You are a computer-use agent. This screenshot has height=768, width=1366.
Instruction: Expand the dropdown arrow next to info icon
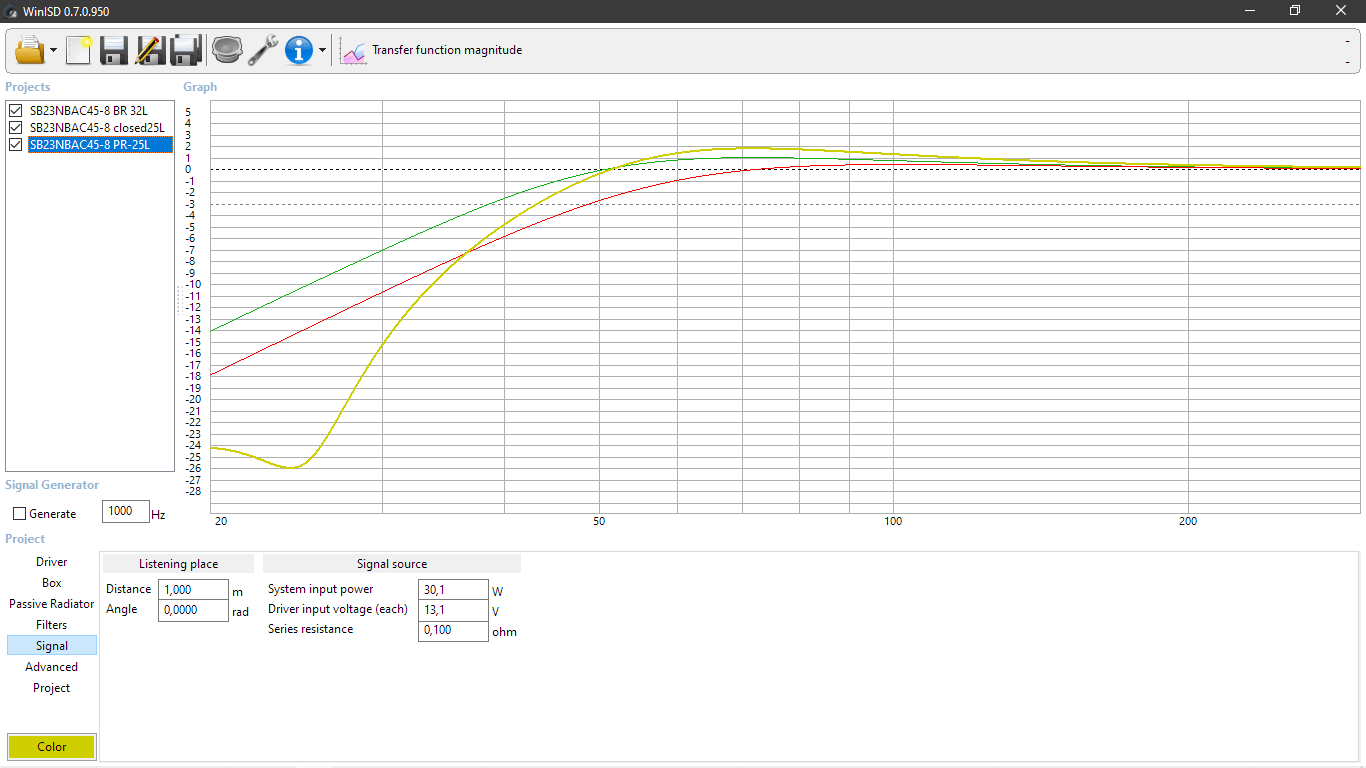click(x=322, y=50)
